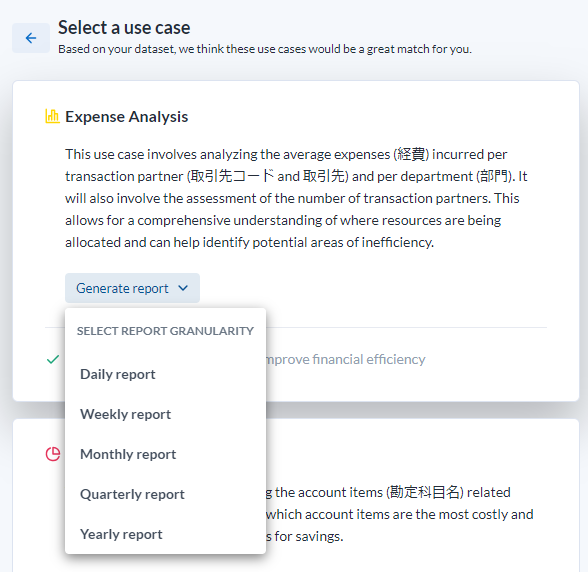The width and height of the screenshot is (588, 572).
Task: Click the horizontal divider line in Expense Analysis card
Action: pyautogui.click(x=406, y=327)
